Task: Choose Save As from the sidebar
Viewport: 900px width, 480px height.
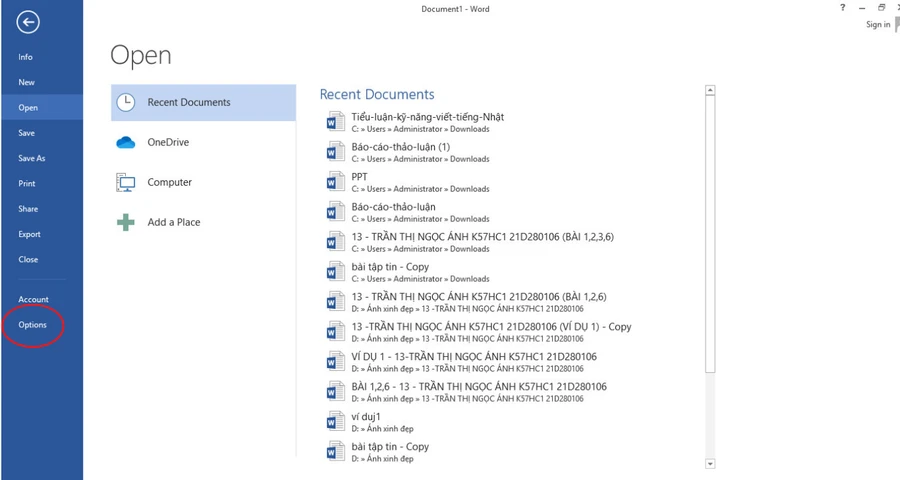Action: [x=42, y=158]
